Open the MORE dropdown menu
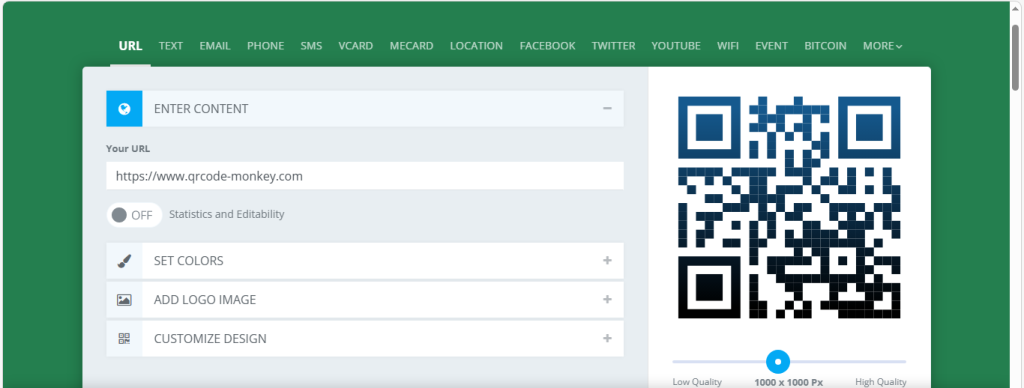1024x388 pixels. click(x=882, y=46)
